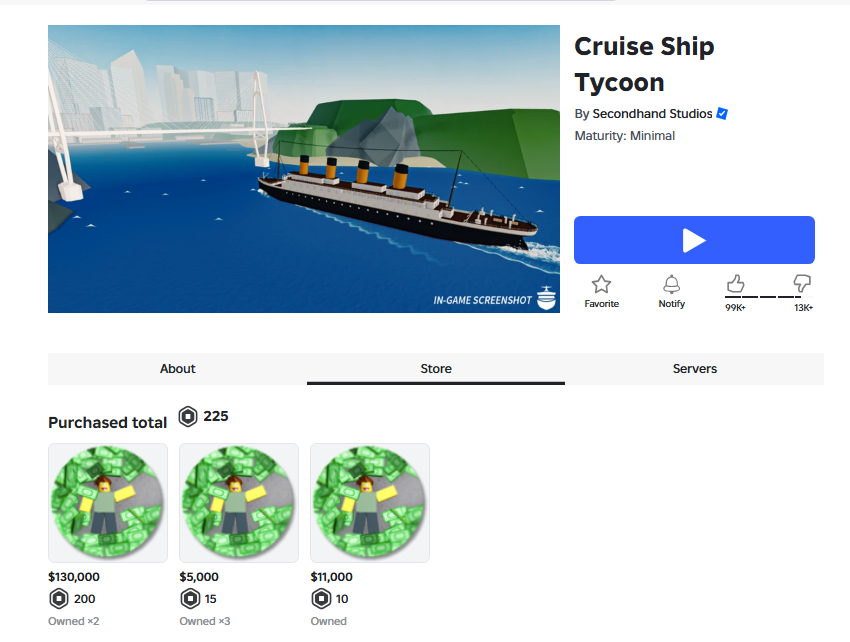This screenshot has width=850, height=642.
Task: Click the blue Play button
Action: click(x=694, y=240)
